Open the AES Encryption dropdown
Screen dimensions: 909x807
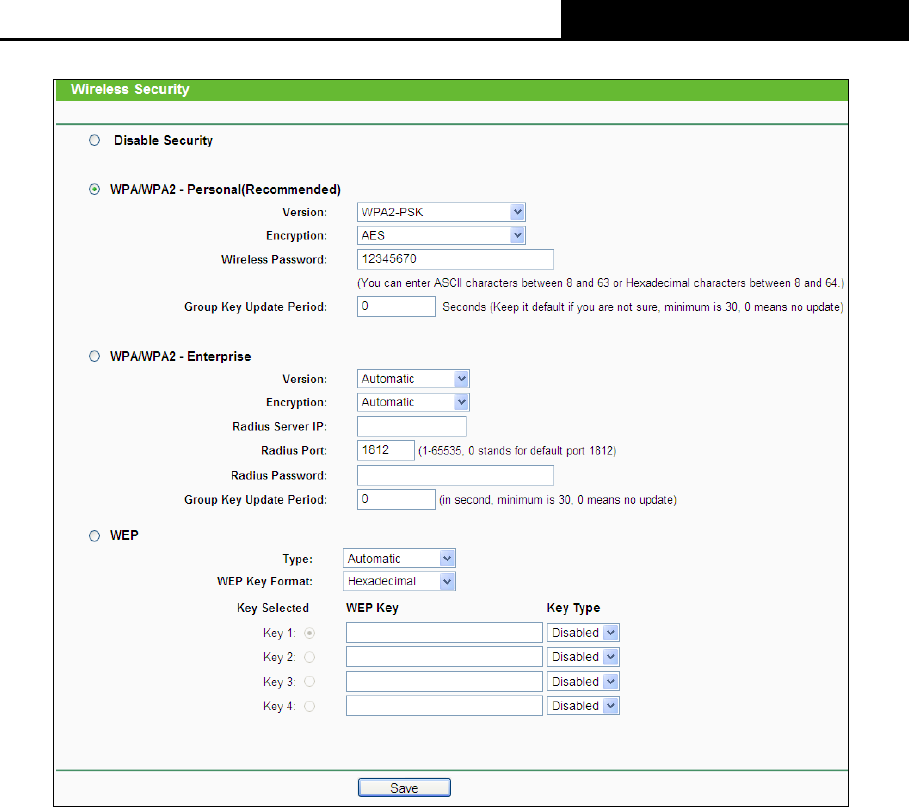[441, 235]
